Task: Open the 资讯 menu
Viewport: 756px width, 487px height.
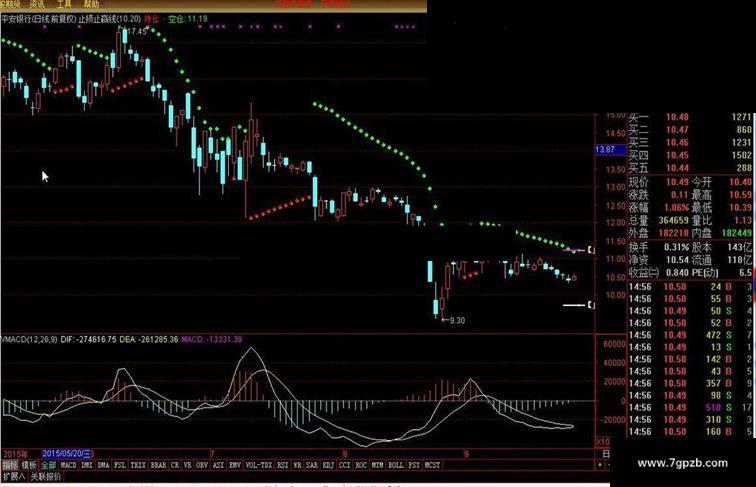Action: pos(37,4)
